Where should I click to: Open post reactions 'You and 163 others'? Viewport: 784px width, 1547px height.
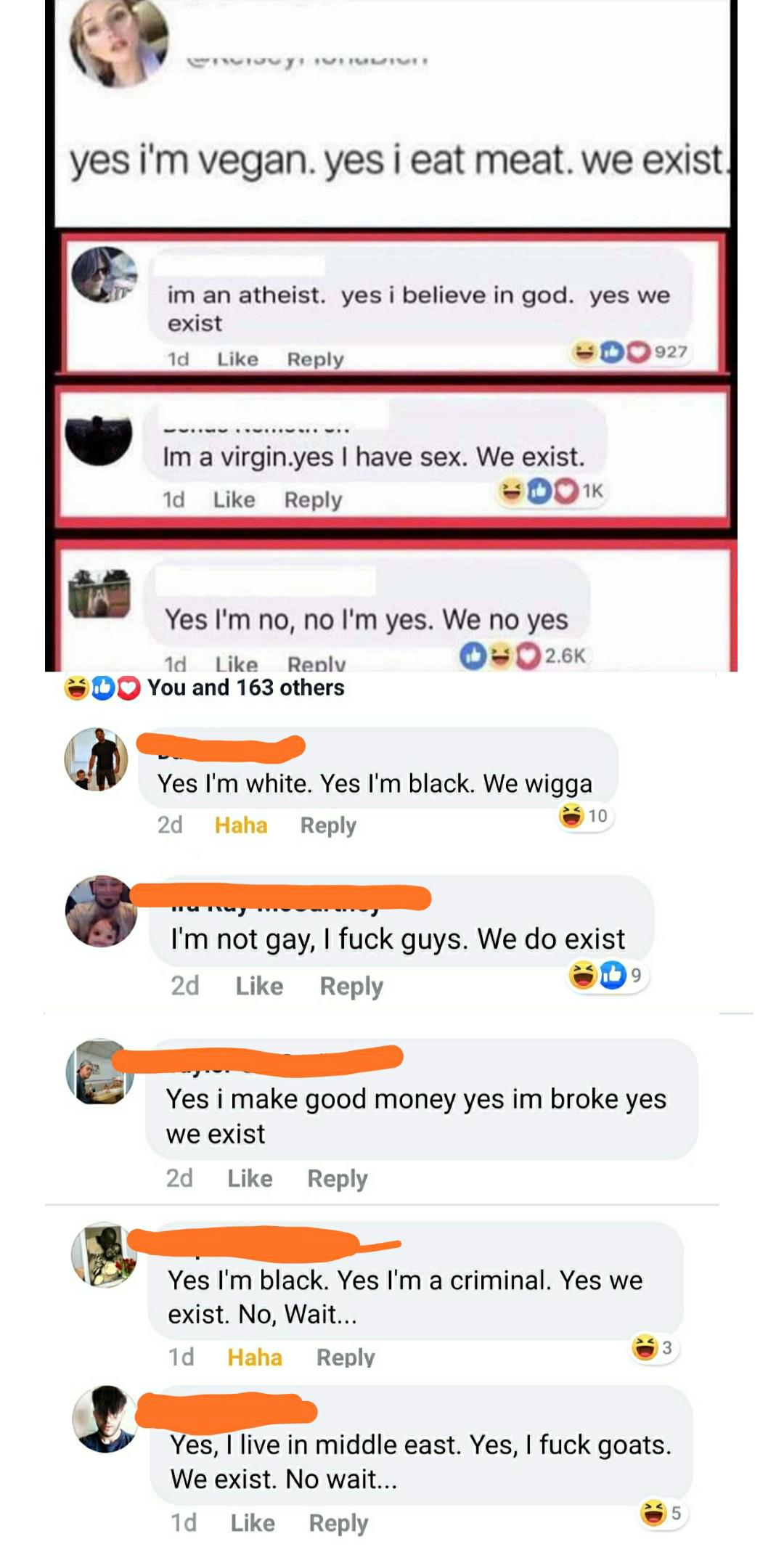204,687
